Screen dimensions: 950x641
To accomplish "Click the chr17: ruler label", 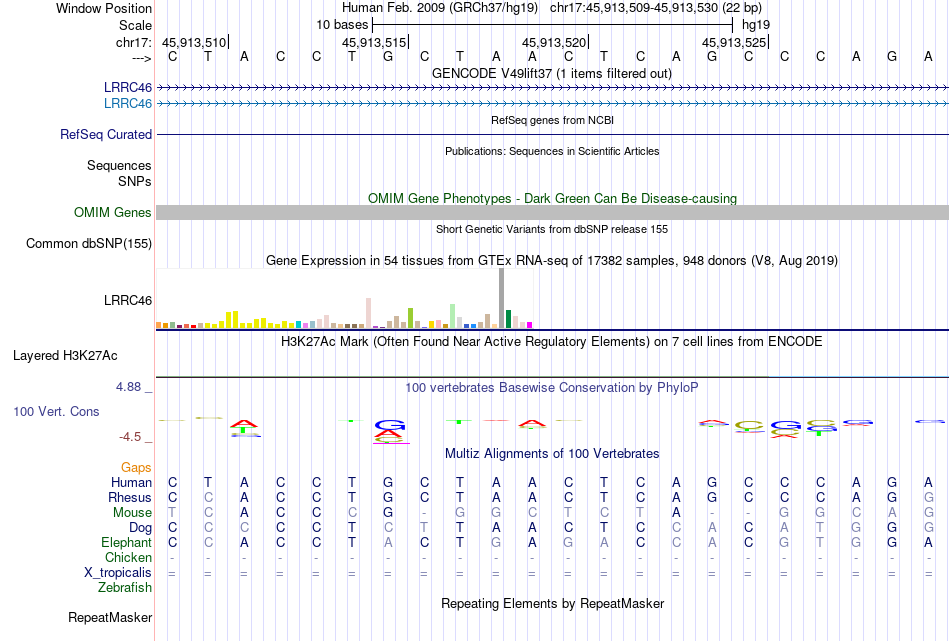I will (x=134, y=42).
